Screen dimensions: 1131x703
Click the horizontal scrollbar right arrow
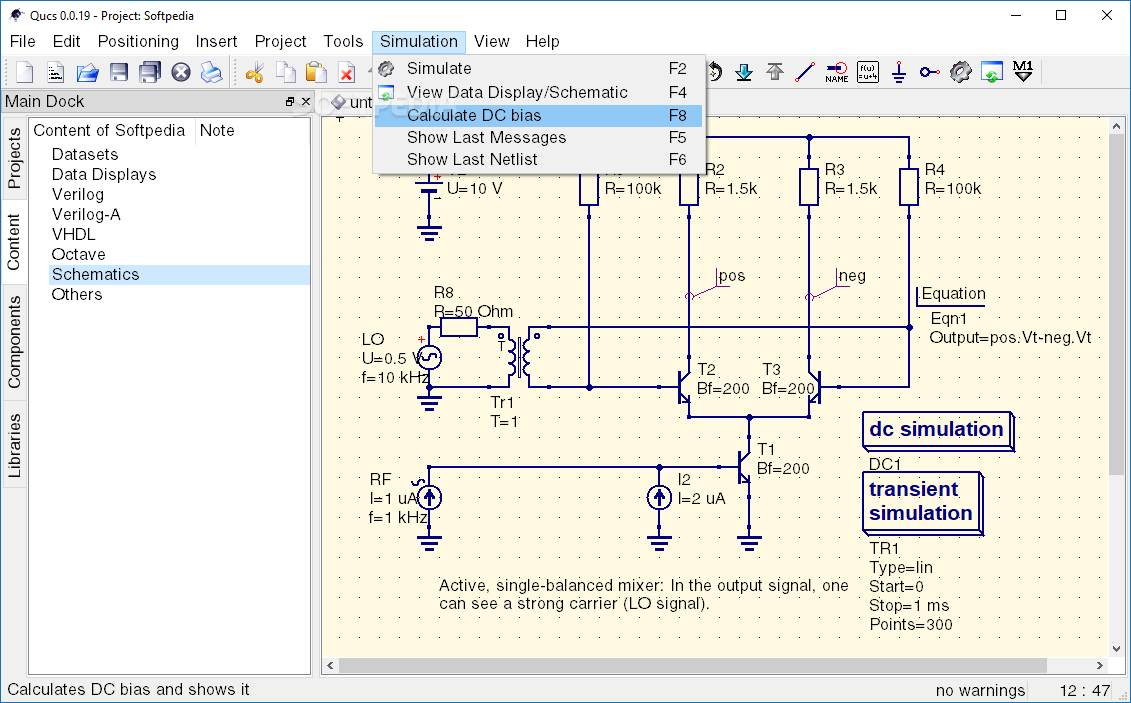tap(1100, 666)
